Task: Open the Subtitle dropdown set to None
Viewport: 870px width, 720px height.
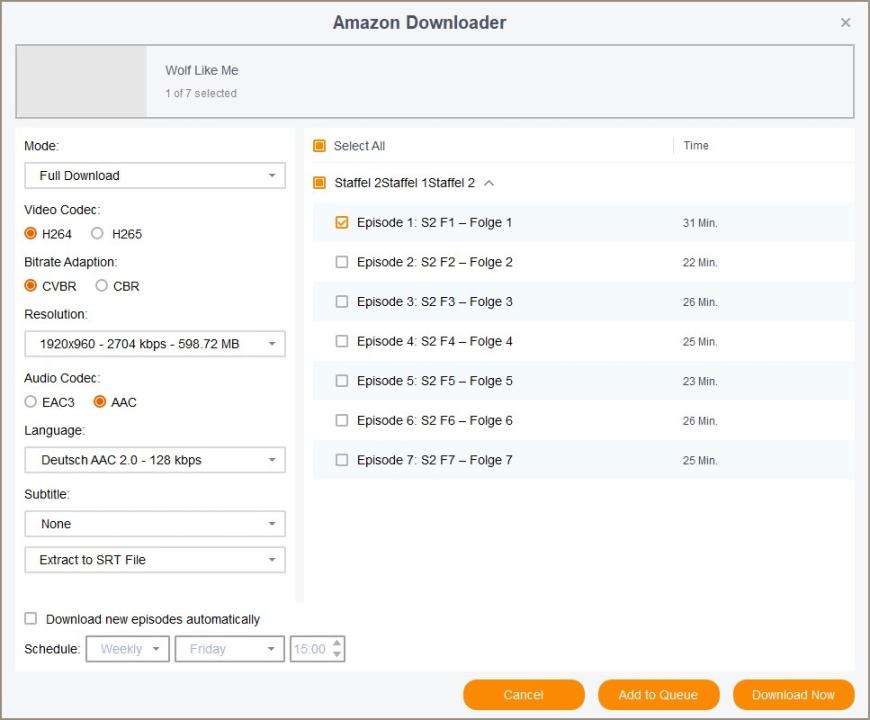Action: coord(155,524)
